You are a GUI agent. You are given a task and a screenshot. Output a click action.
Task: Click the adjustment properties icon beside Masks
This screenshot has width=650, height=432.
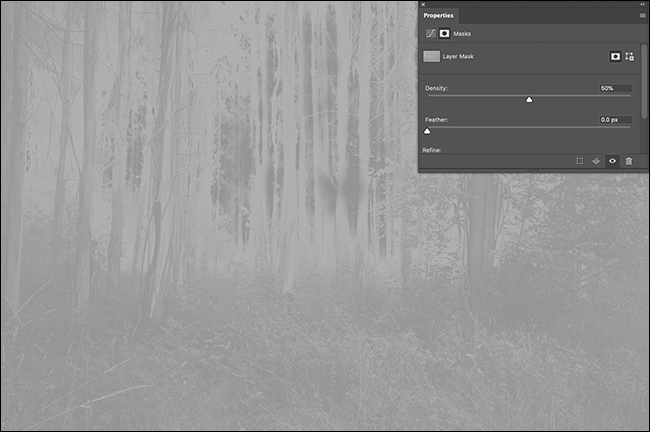tap(431, 33)
